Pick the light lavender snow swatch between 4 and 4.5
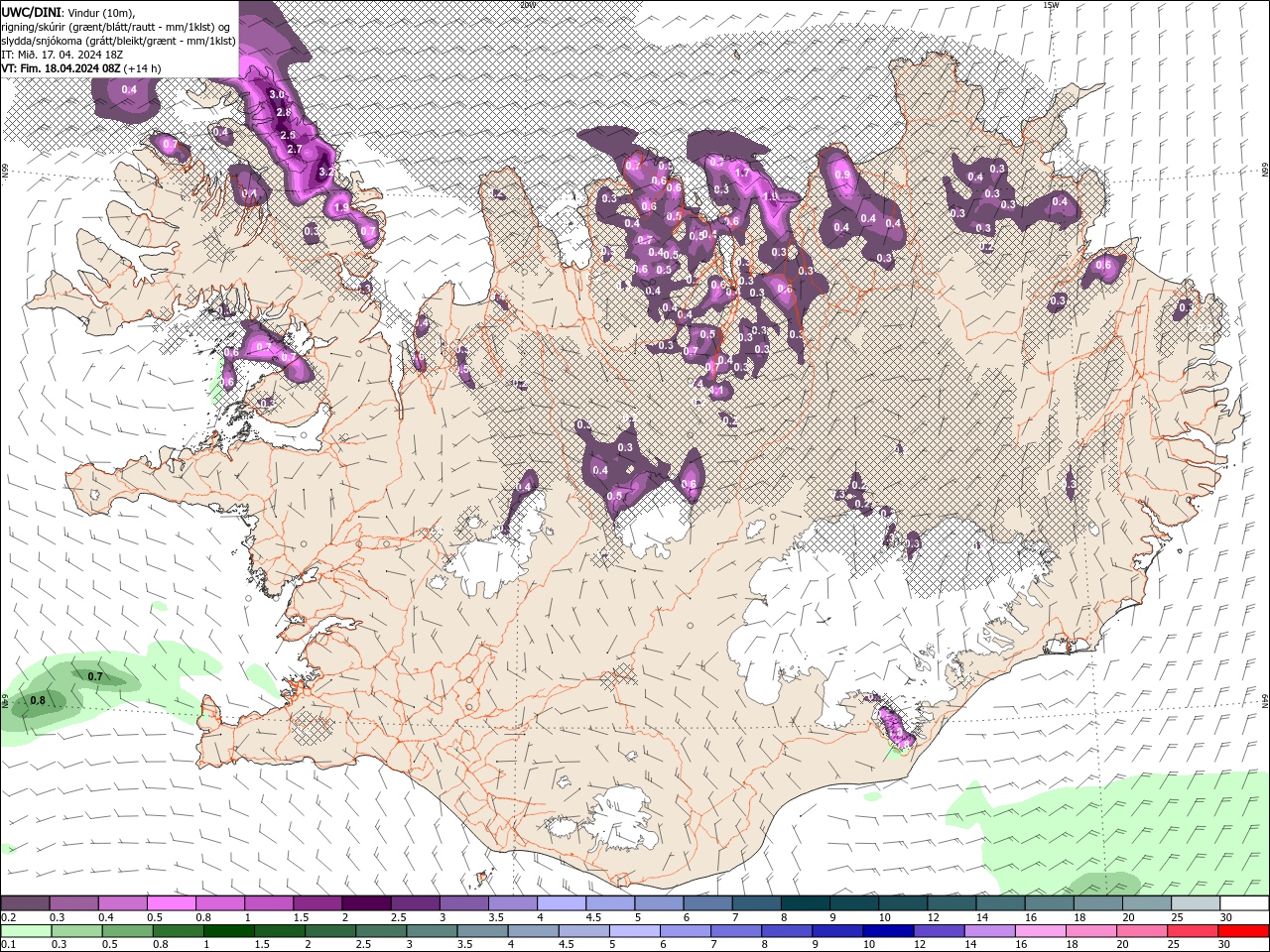This screenshot has width=1270, height=952. (560, 903)
